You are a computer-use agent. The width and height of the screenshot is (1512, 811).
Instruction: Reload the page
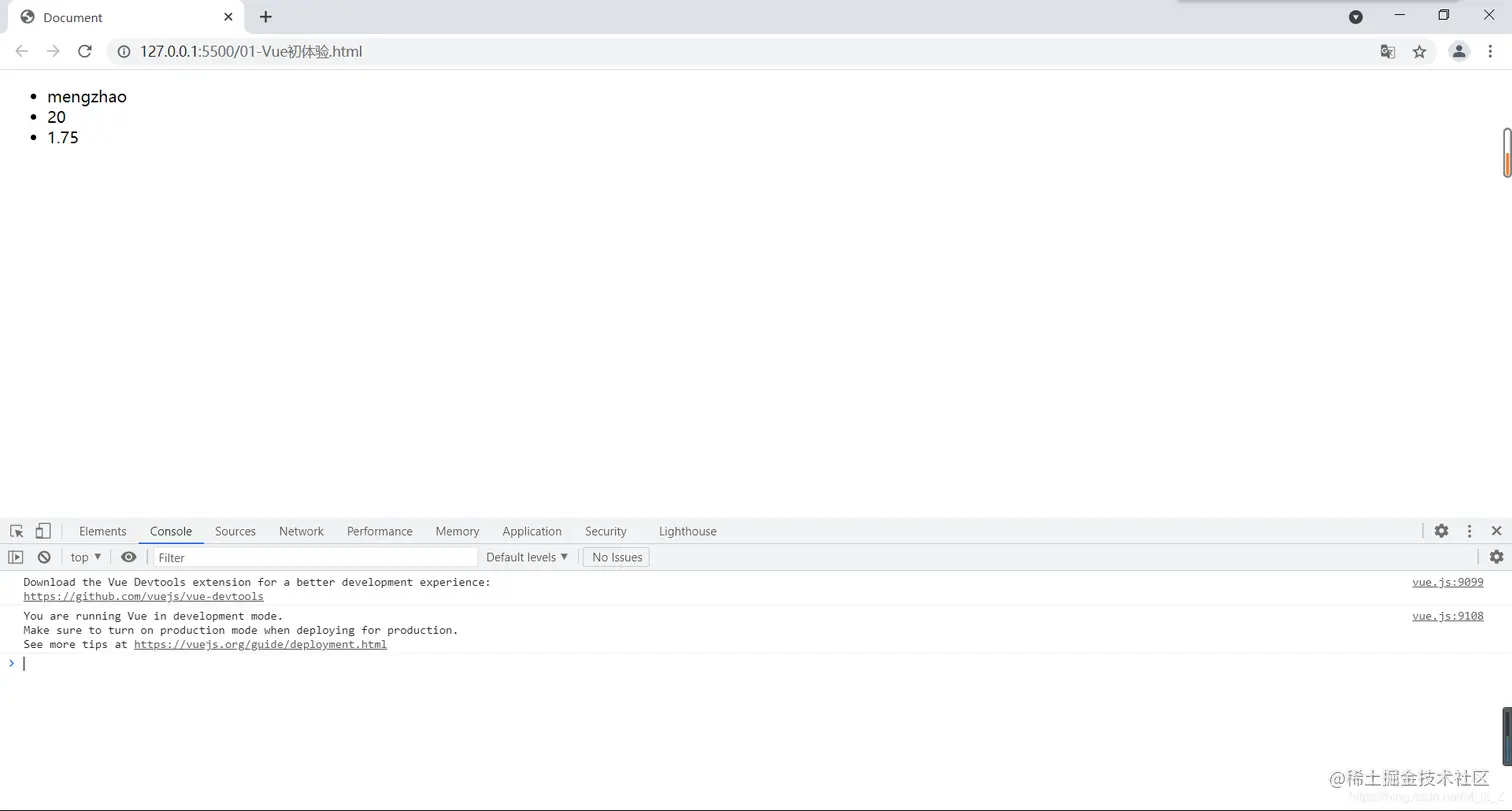[x=85, y=51]
